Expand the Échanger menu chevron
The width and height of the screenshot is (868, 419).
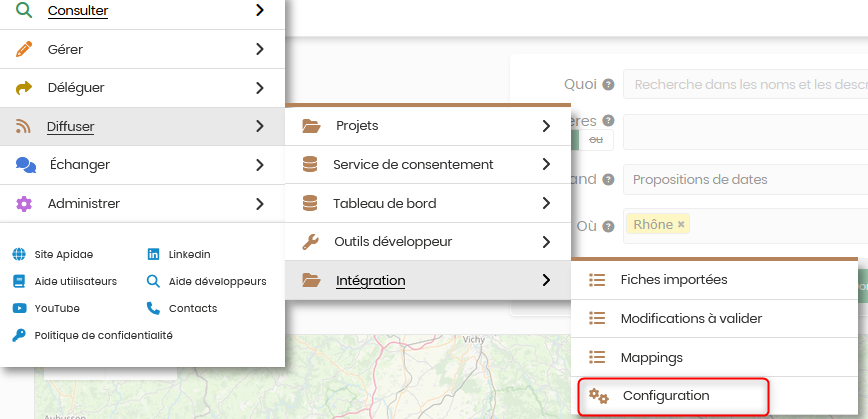coord(260,165)
